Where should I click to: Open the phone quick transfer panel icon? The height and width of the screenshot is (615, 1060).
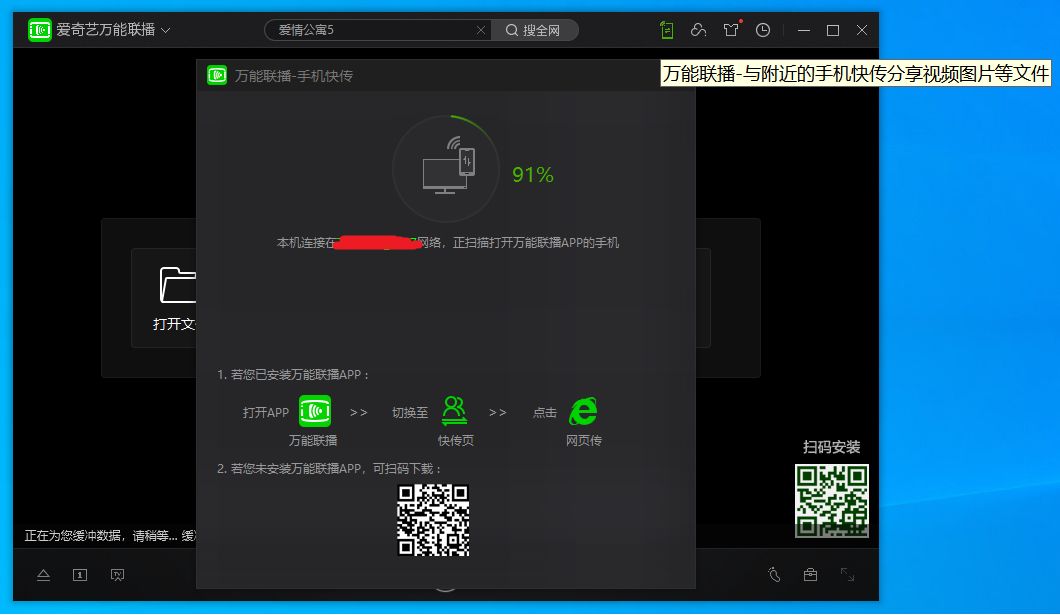point(665,30)
